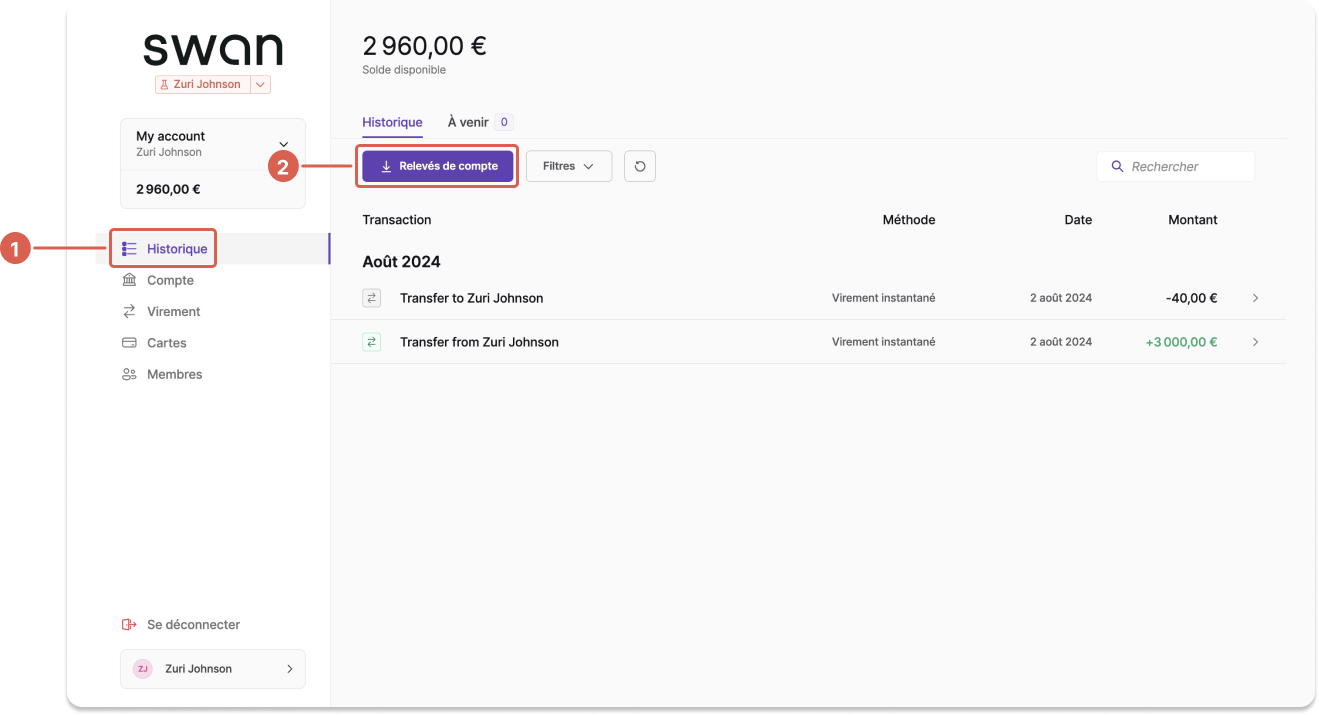The image size is (1319, 715).
Task: Click the 2 960,00 € balance in the account card
Action: [x=168, y=189]
